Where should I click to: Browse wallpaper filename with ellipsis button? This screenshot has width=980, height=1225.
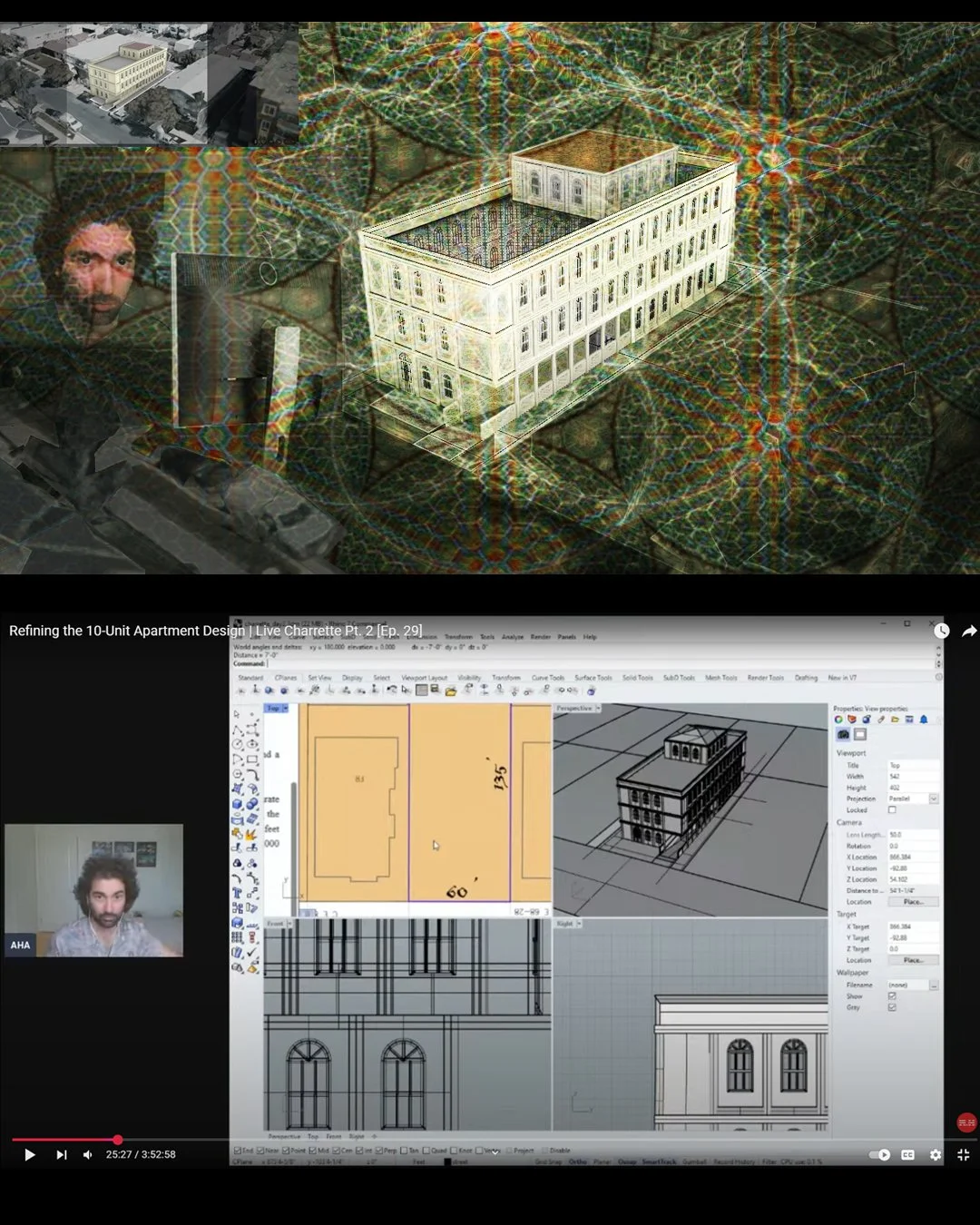(934, 986)
